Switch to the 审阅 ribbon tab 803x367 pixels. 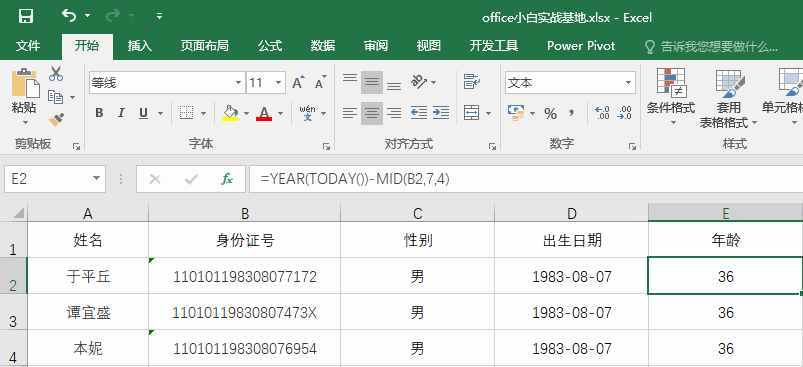(x=376, y=46)
